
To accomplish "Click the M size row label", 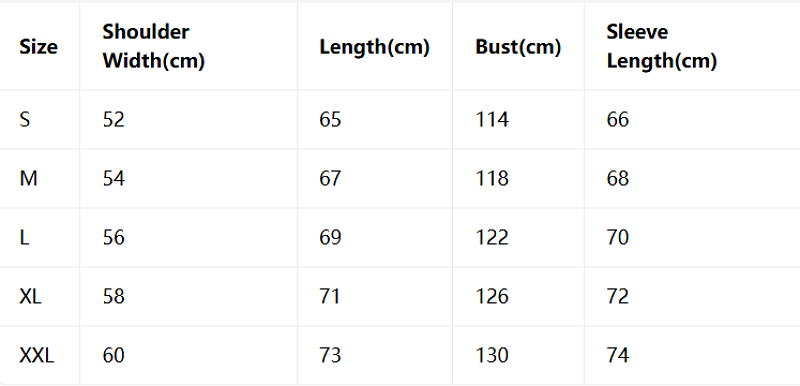I will point(28,179).
